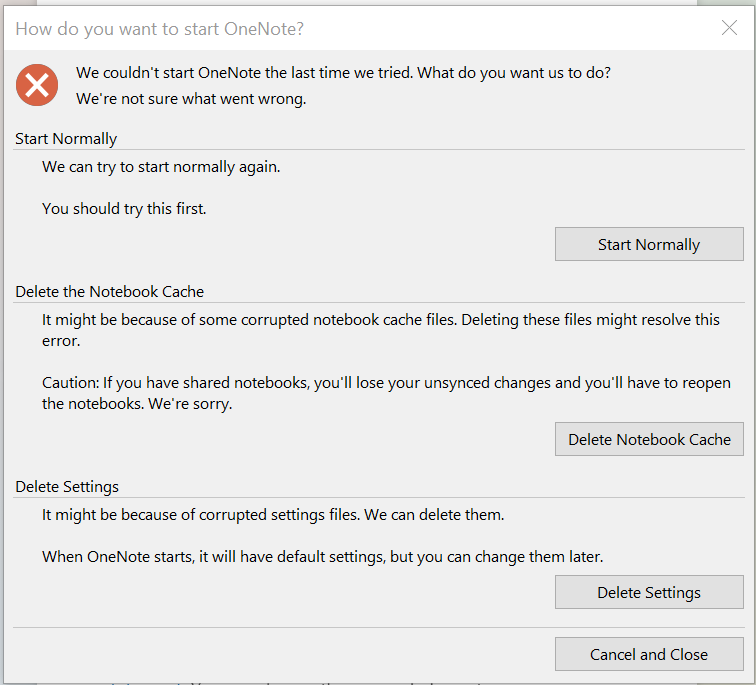Click 'We couldn't start OneNote the last time' message

coord(343,73)
